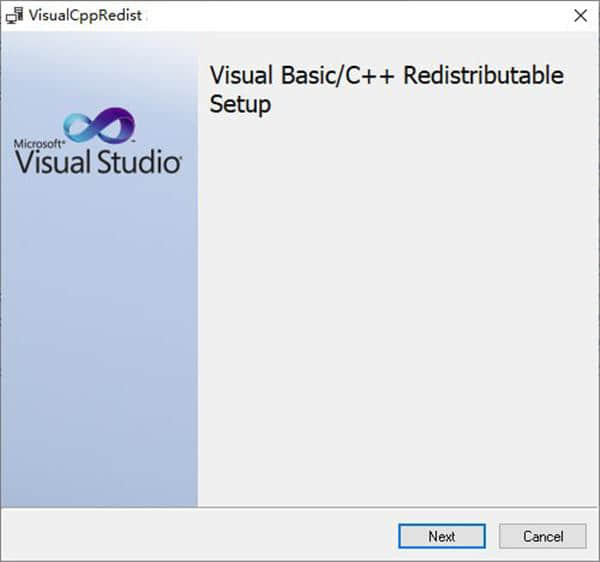Click the blue banner area above the logo
600x562 pixels.
coord(99,70)
